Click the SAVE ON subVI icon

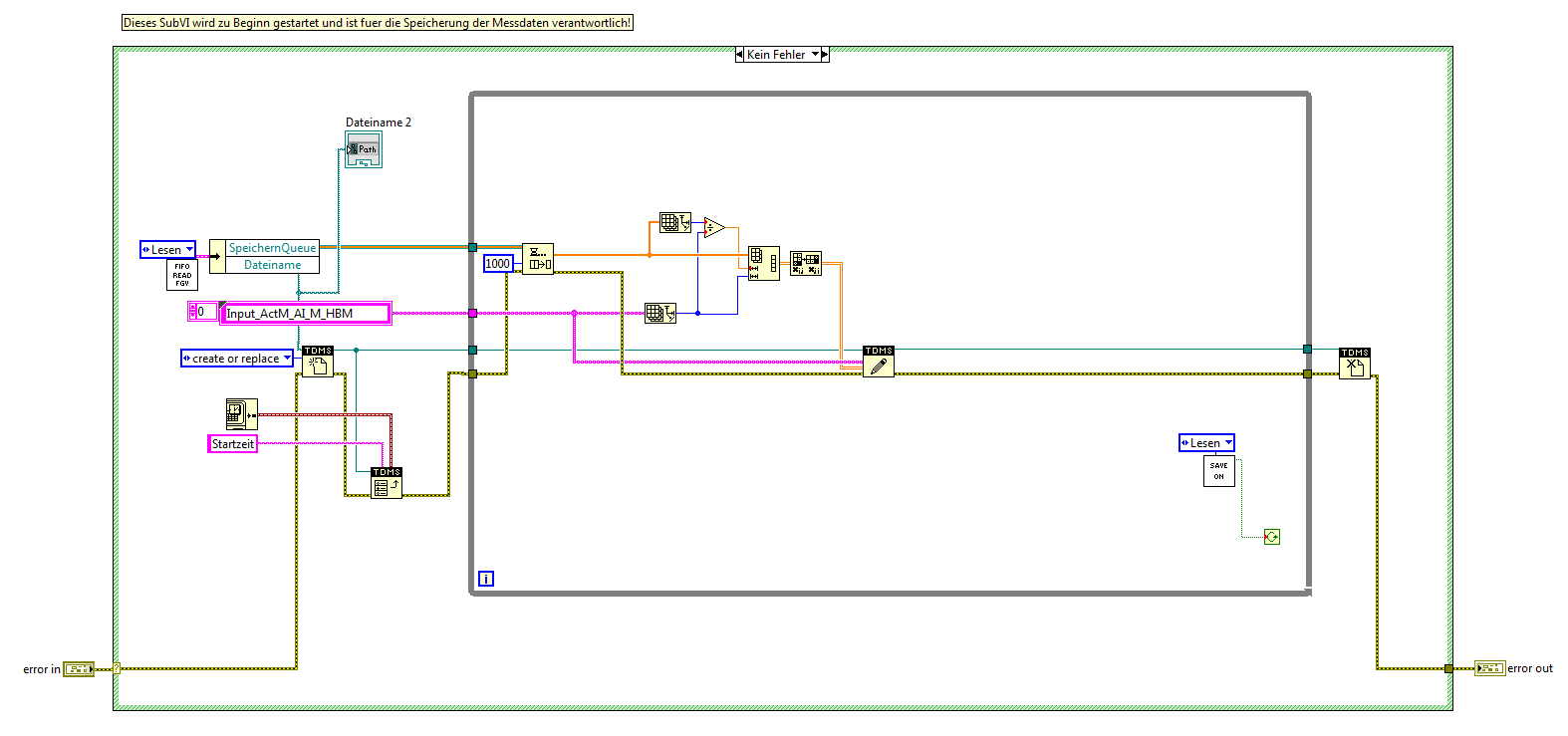click(1219, 471)
